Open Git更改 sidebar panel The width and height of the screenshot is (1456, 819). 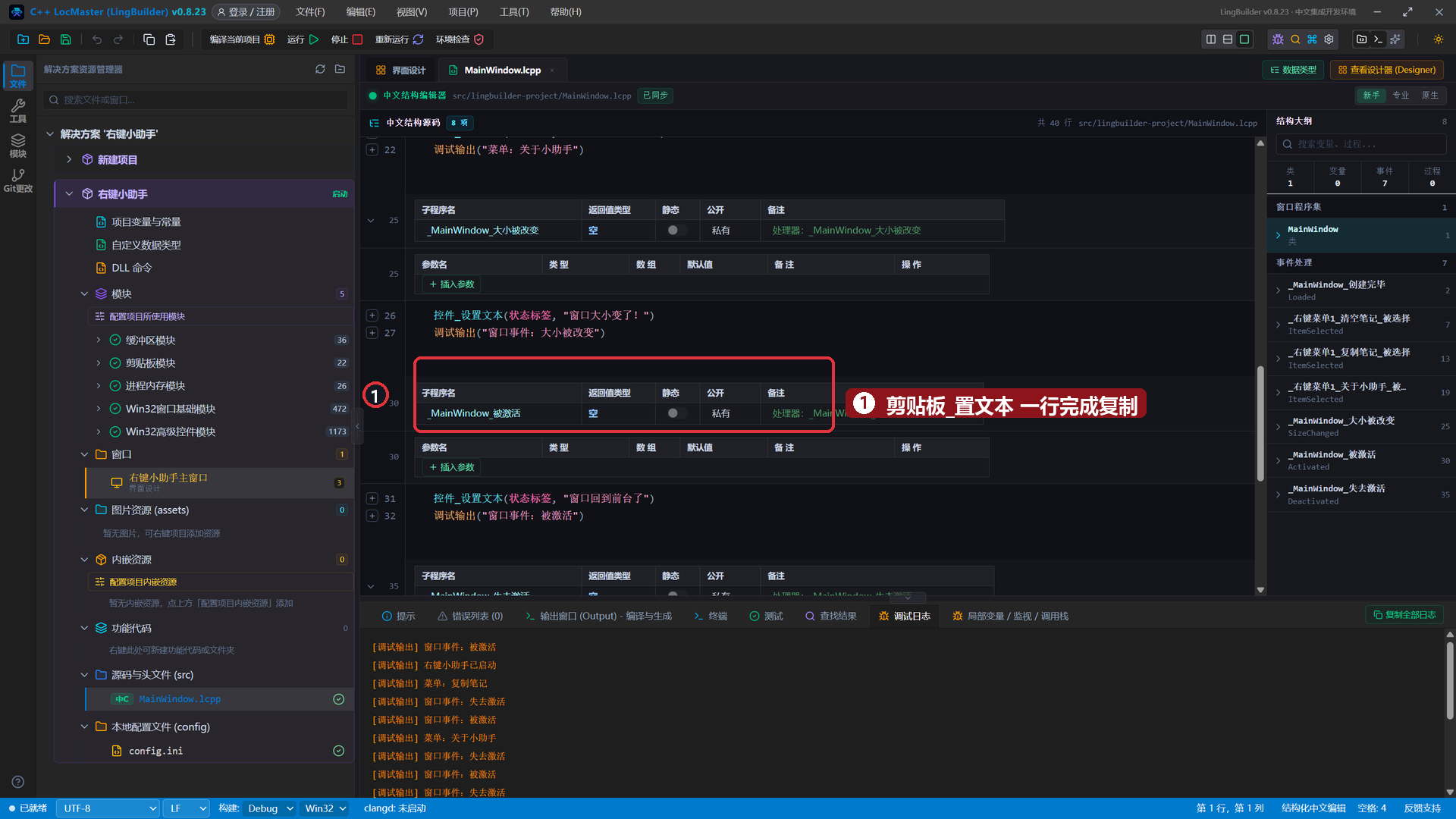pyautogui.click(x=18, y=180)
